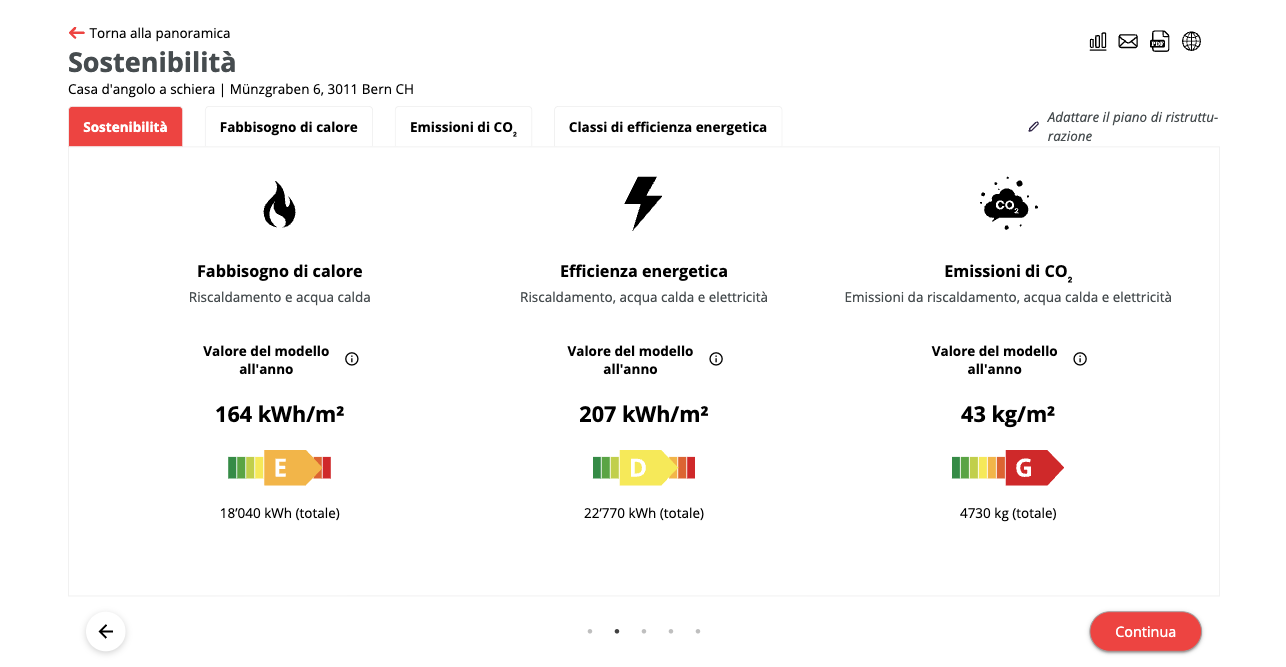Select Classi di efficienza energetica tab
This screenshot has height=667, width=1286.
667,127
